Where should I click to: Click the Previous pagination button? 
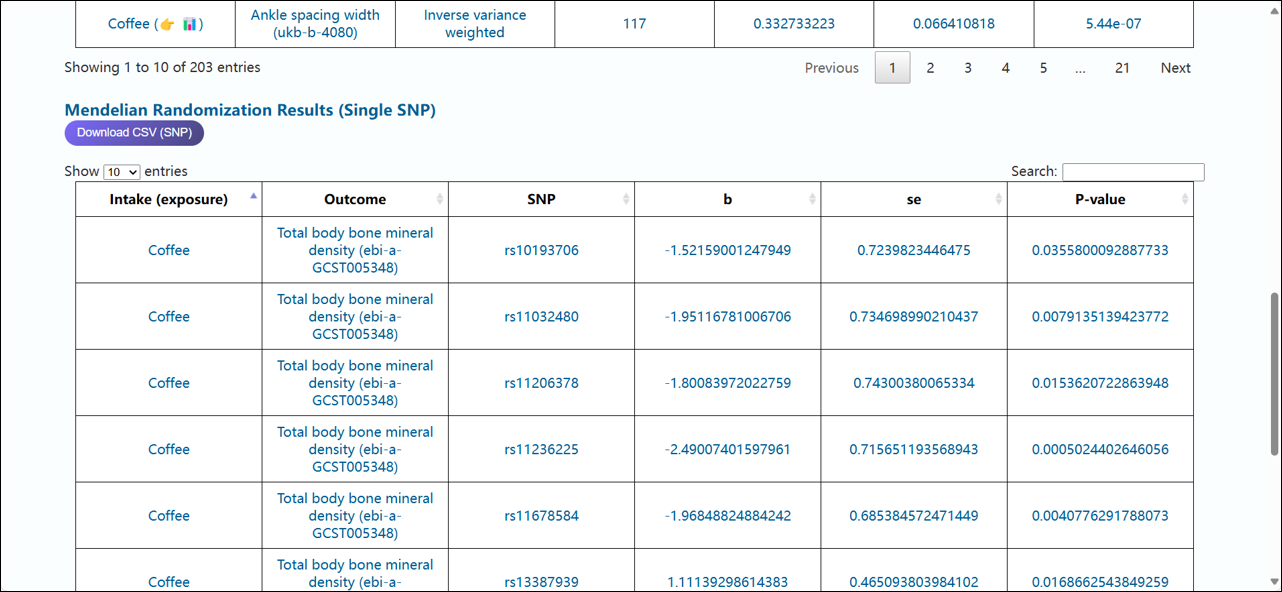(x=831, y=68)
